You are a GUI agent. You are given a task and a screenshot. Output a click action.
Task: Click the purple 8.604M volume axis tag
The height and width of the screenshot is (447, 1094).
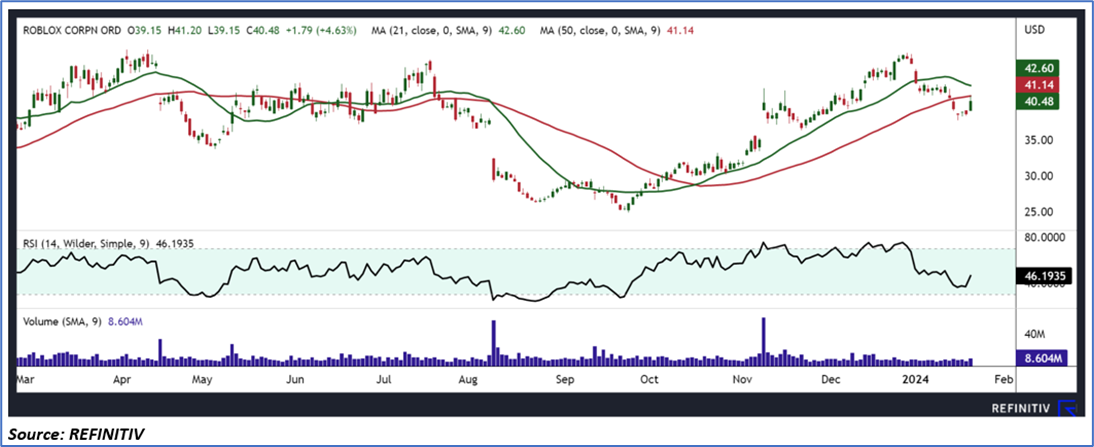1043,358
